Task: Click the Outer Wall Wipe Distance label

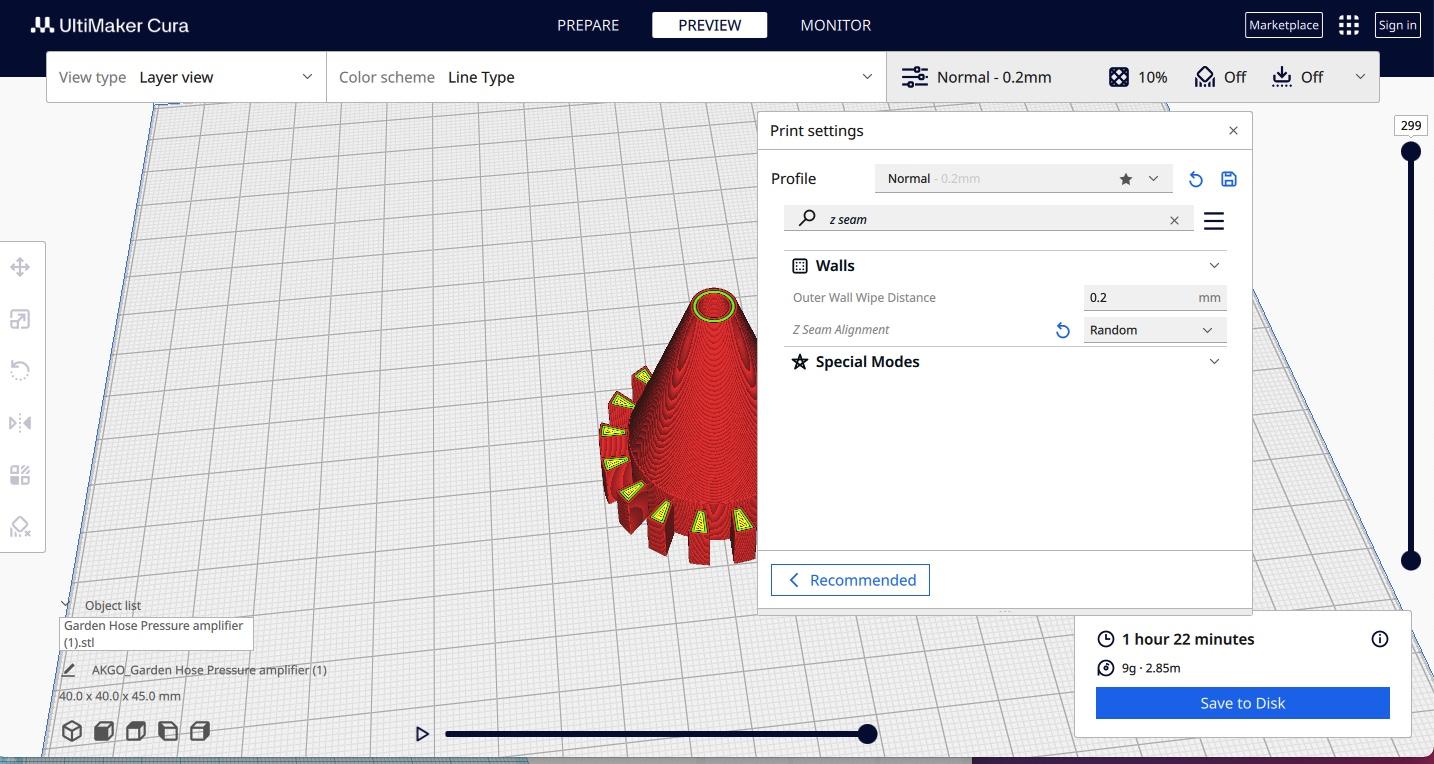Action: (864, 298)
